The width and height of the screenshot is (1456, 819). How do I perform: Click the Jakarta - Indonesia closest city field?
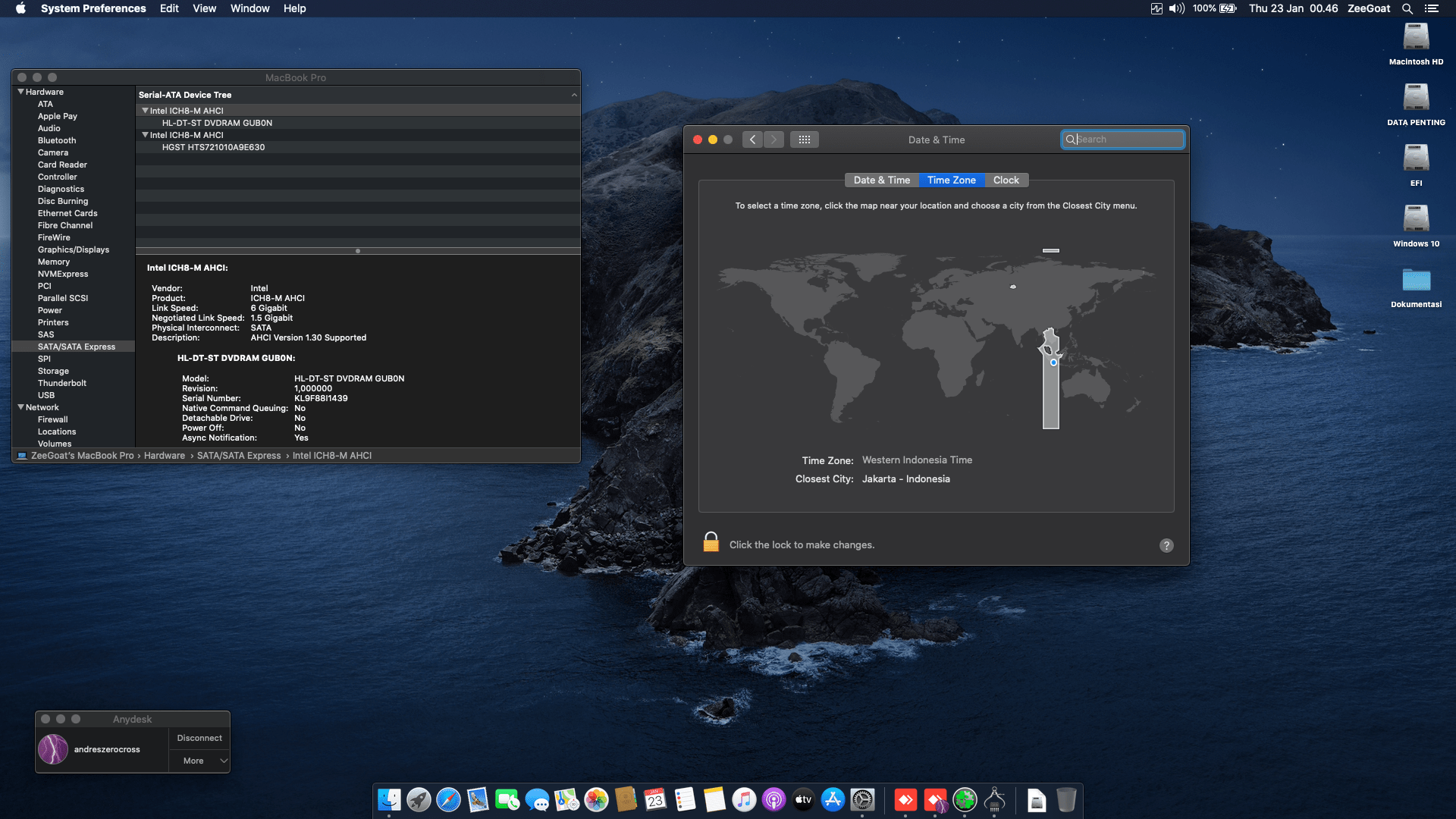(x=906, y=479)
